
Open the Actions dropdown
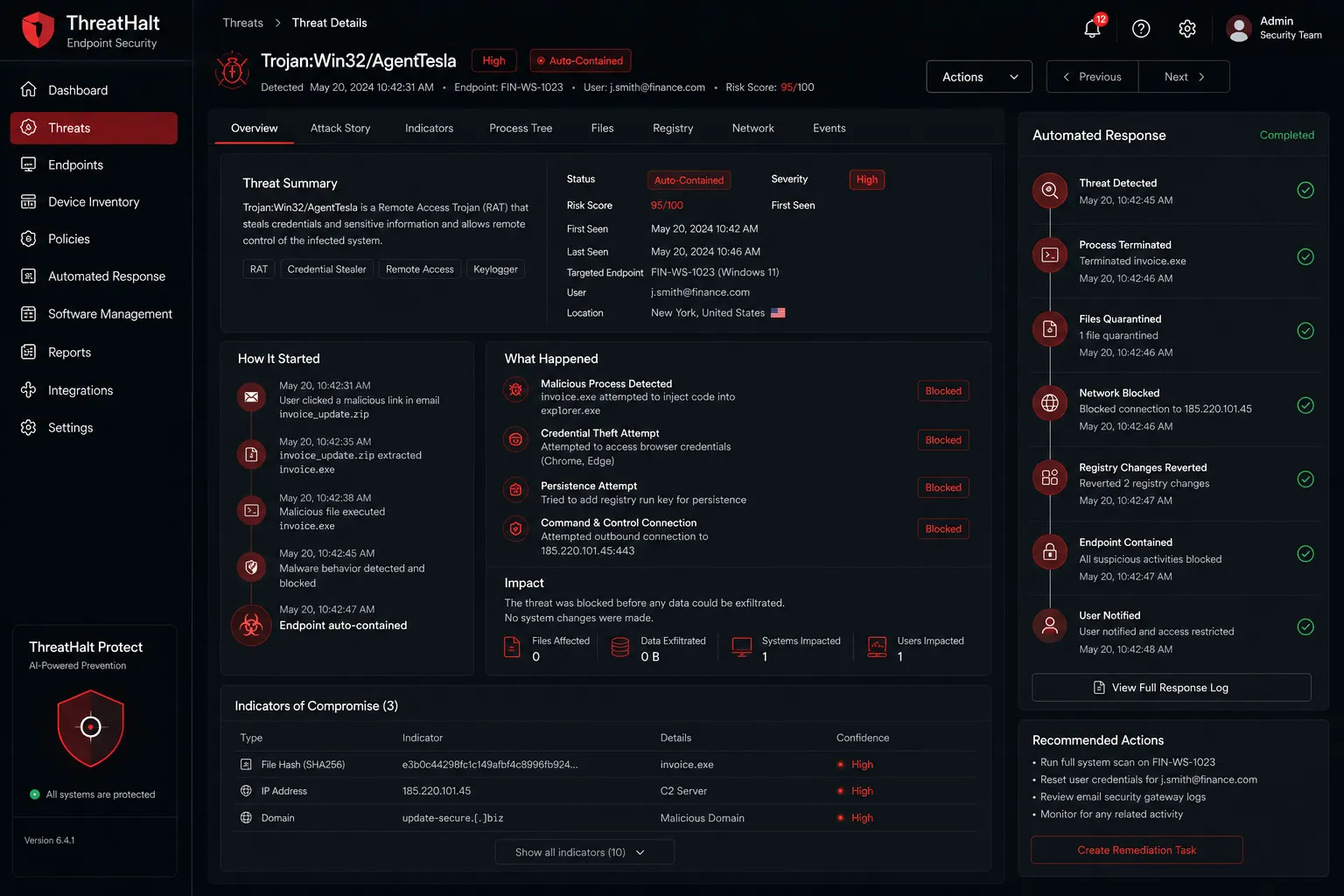click(x=979, y=77)
